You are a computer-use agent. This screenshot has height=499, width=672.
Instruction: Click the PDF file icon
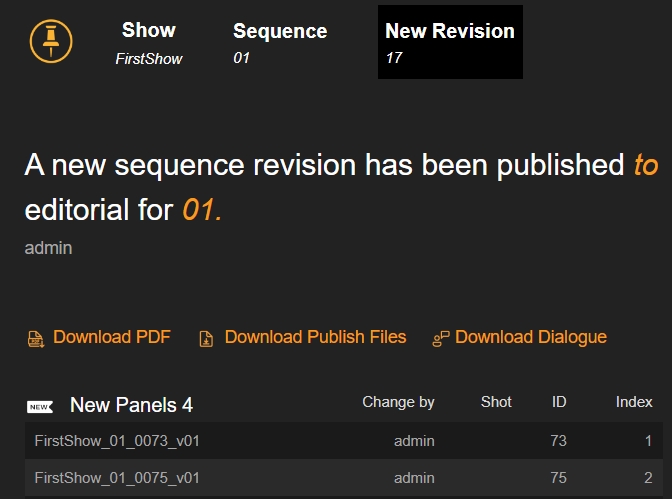click(36, 338)
